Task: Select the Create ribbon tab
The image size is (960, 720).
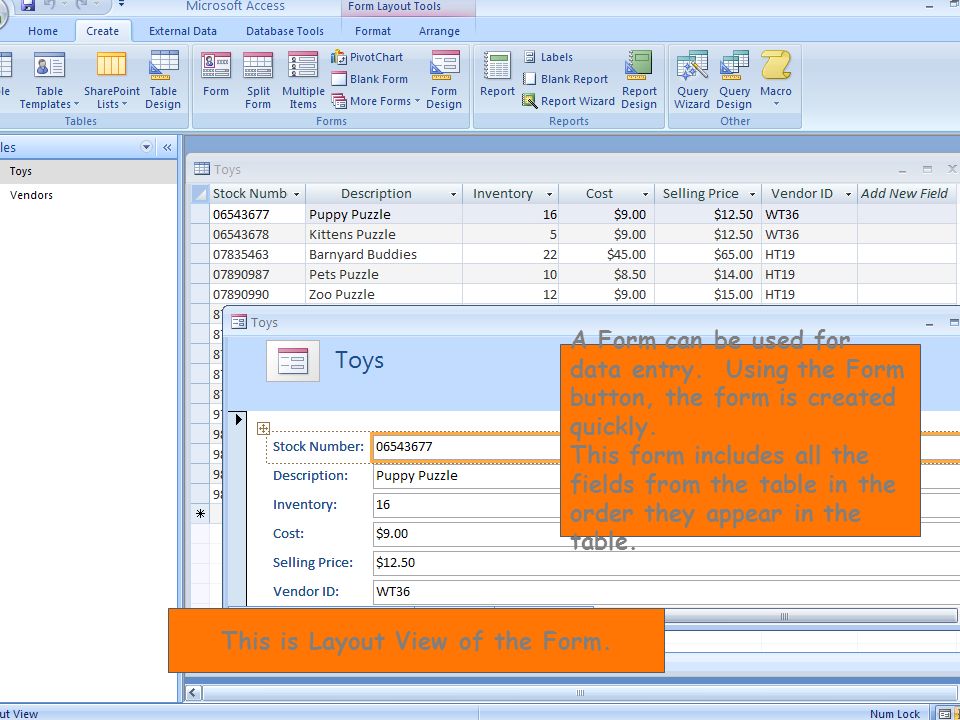Action: click(x=102, y=31)
